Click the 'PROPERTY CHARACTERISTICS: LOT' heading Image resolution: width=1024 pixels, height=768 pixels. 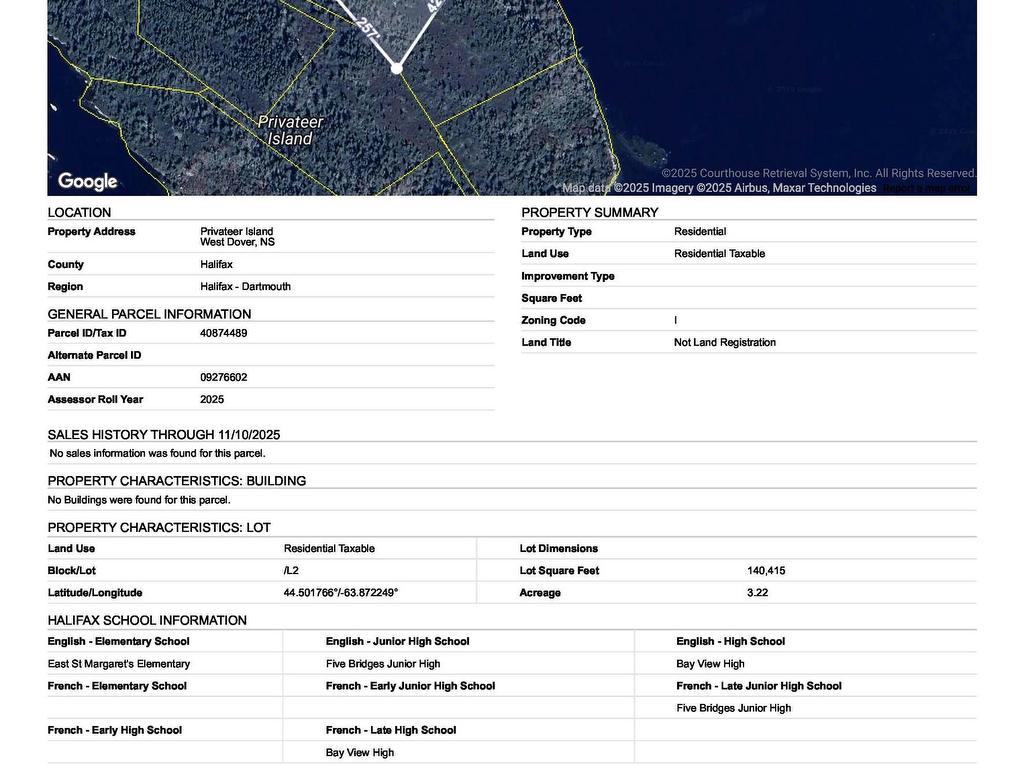pyautogui.click(x=159, y=528)
